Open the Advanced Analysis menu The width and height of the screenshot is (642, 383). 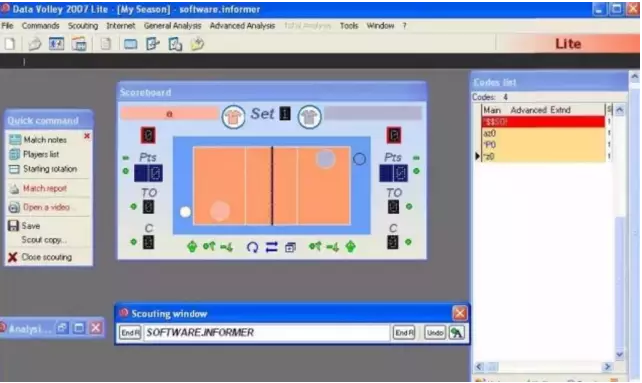(242, 26)
